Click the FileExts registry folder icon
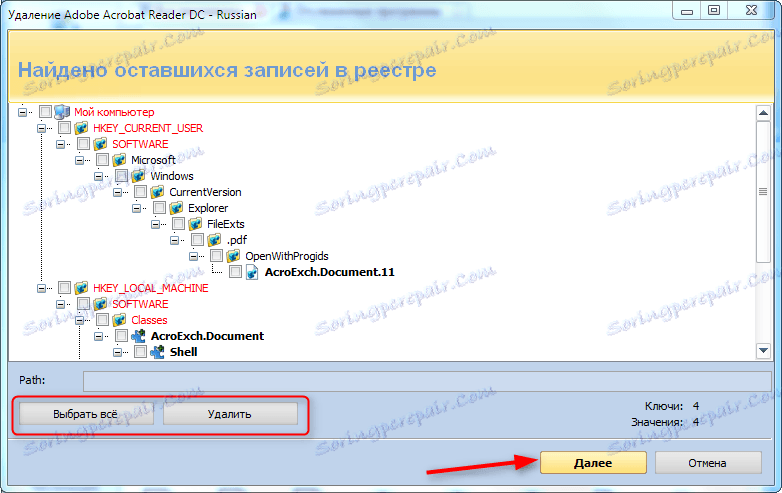Image resolution: width=782 pixels, height=493 pixels. pyautogui.click(x=195, y=224)
